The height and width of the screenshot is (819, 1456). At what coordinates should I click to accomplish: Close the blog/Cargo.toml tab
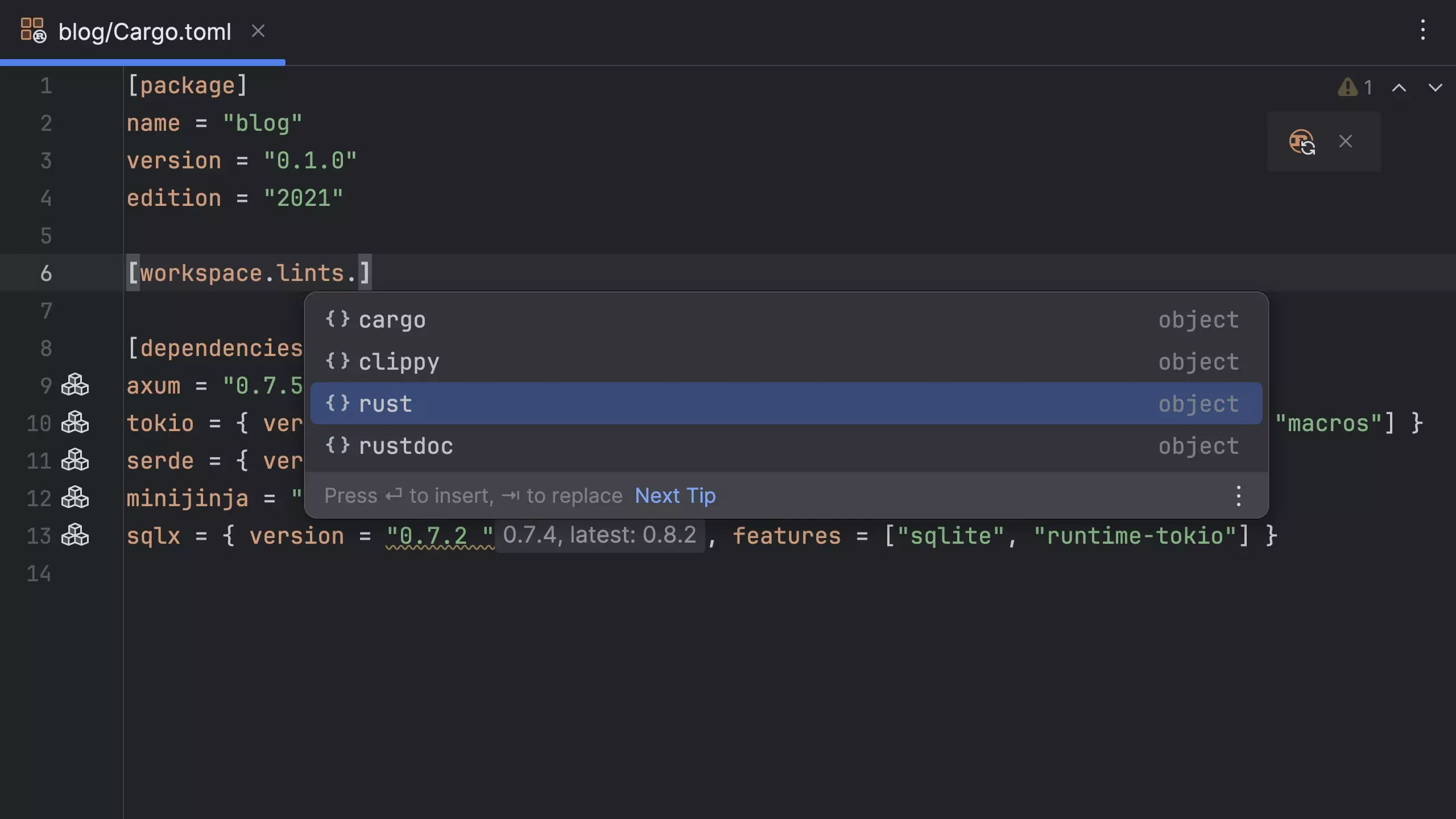pos(258,31)
